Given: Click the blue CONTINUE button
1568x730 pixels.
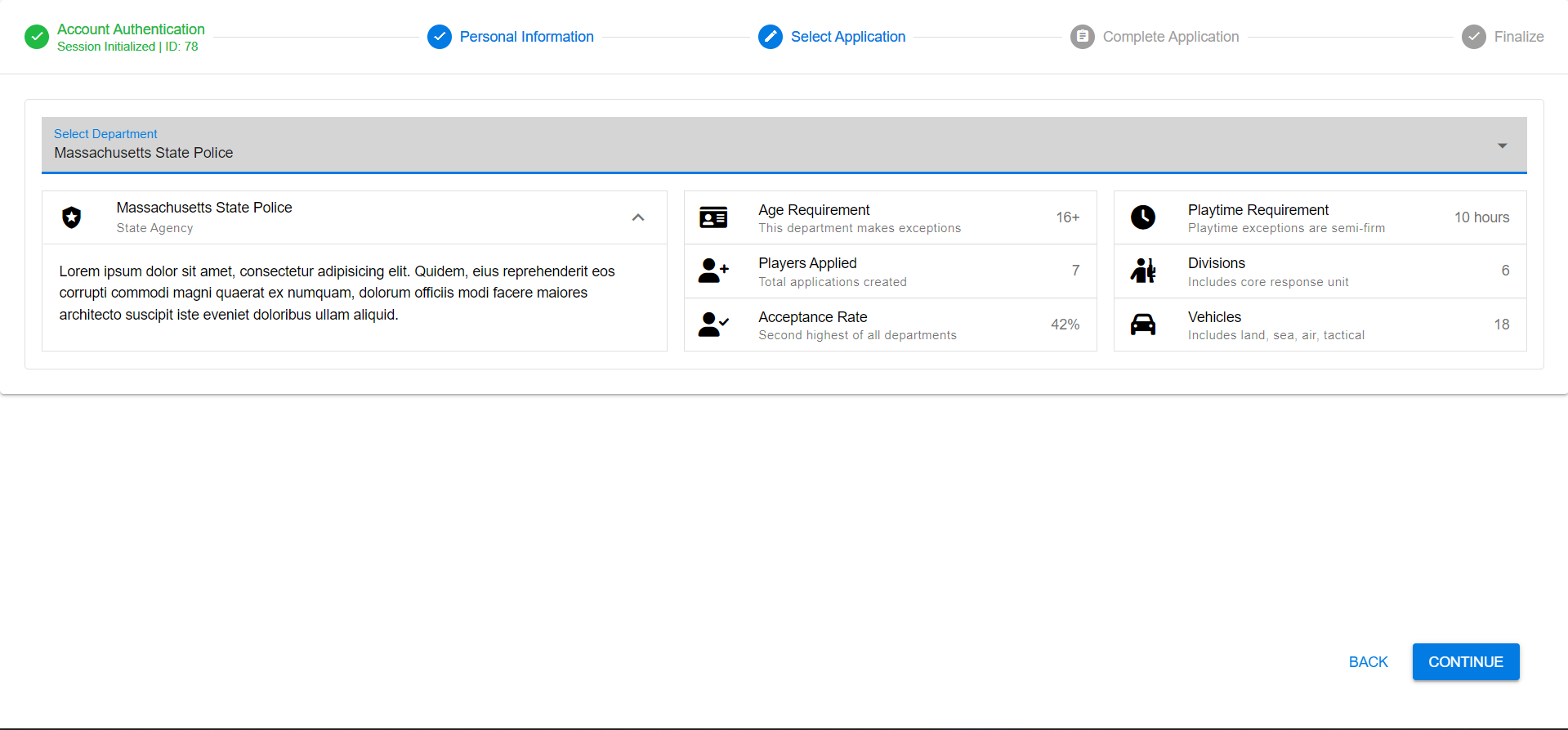Looking at the screenshot, I should pyautogui.click(x=1466, y=662).
